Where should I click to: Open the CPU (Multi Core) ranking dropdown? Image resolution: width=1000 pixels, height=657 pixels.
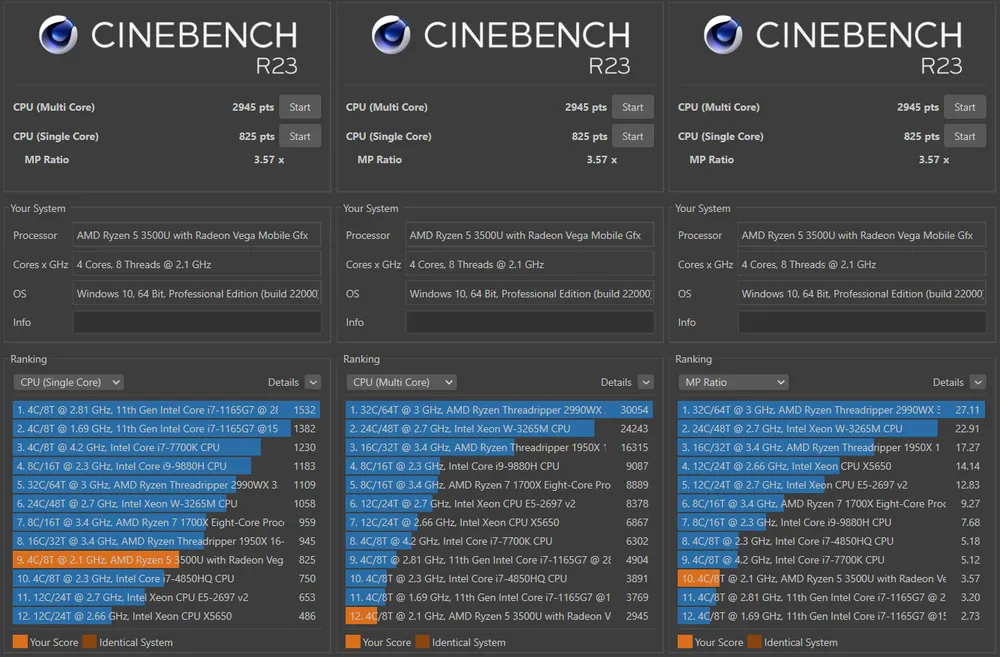click(x=401, y=382)
